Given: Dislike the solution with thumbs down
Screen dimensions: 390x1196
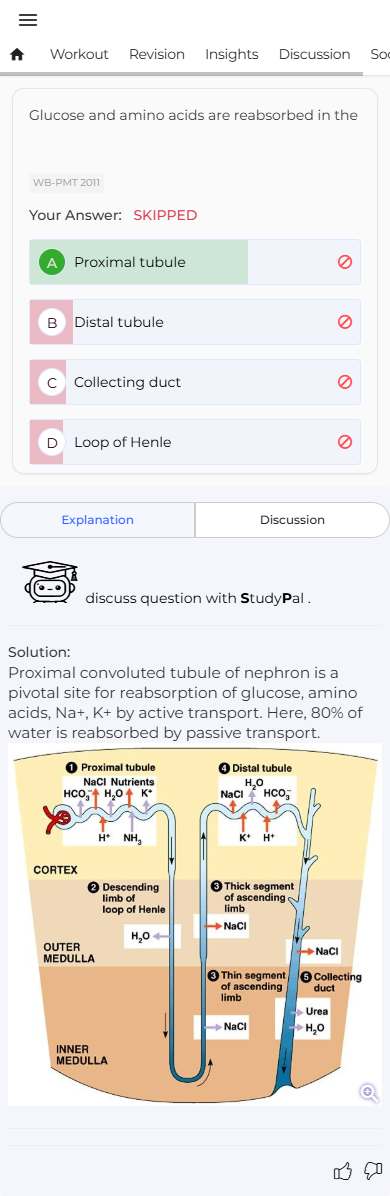Looking at the screenshot, I should tap(372, 1171).
